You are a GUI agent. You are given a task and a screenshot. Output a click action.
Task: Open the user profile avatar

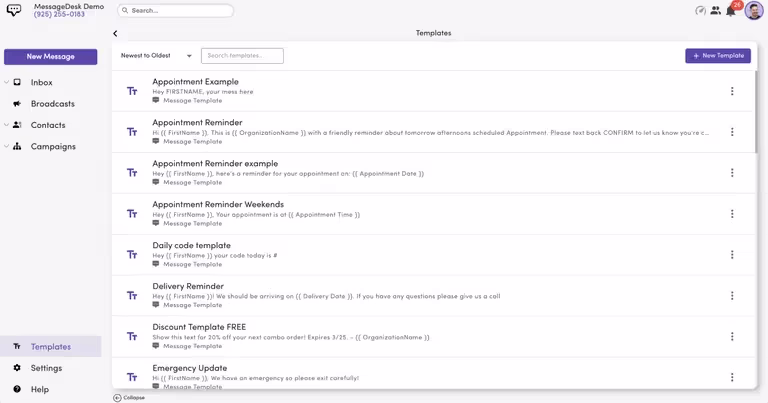[754, 11]
